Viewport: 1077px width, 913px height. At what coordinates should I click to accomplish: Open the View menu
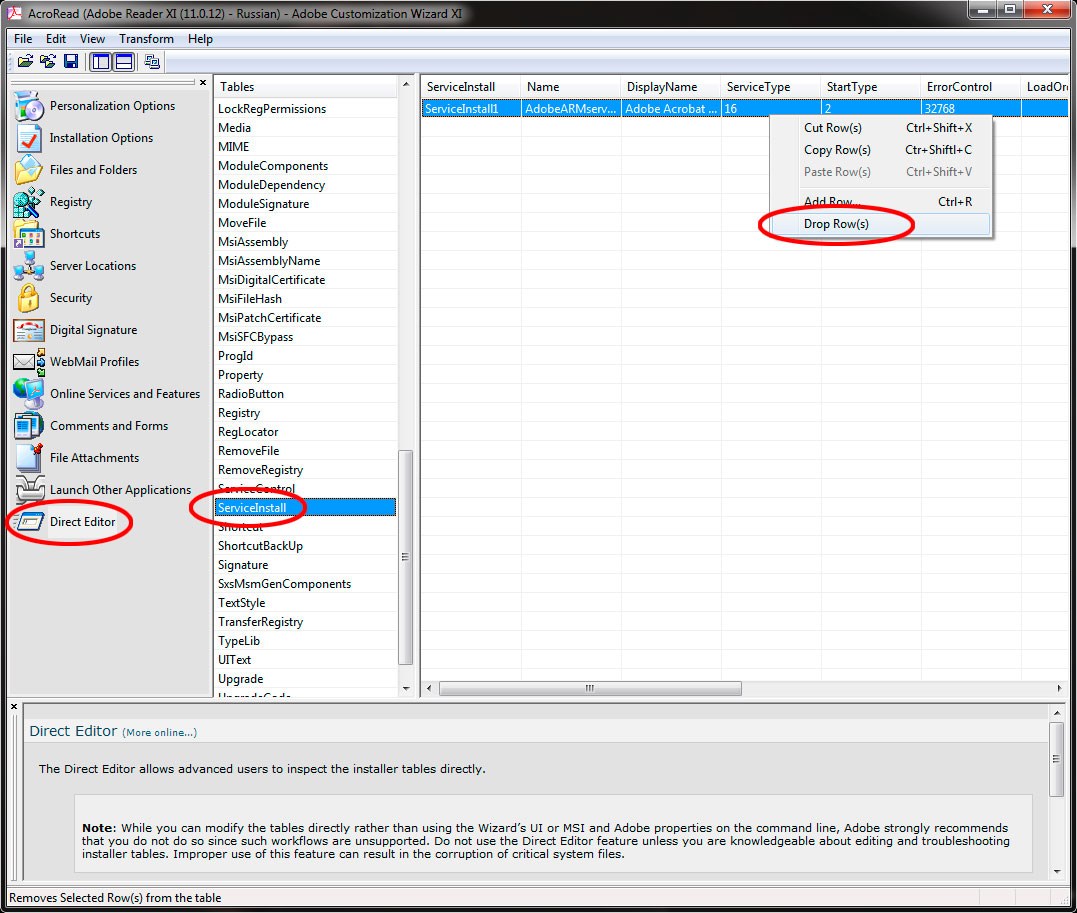click(x=92, y=39)
